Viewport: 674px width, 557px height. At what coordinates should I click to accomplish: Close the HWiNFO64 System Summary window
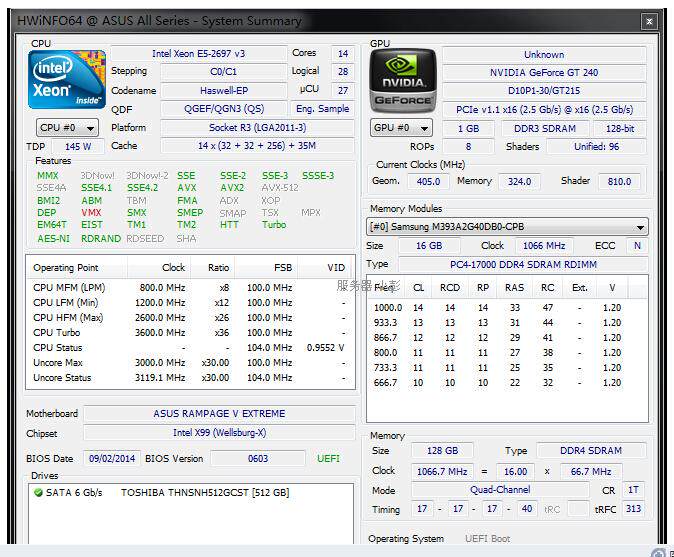649,21
